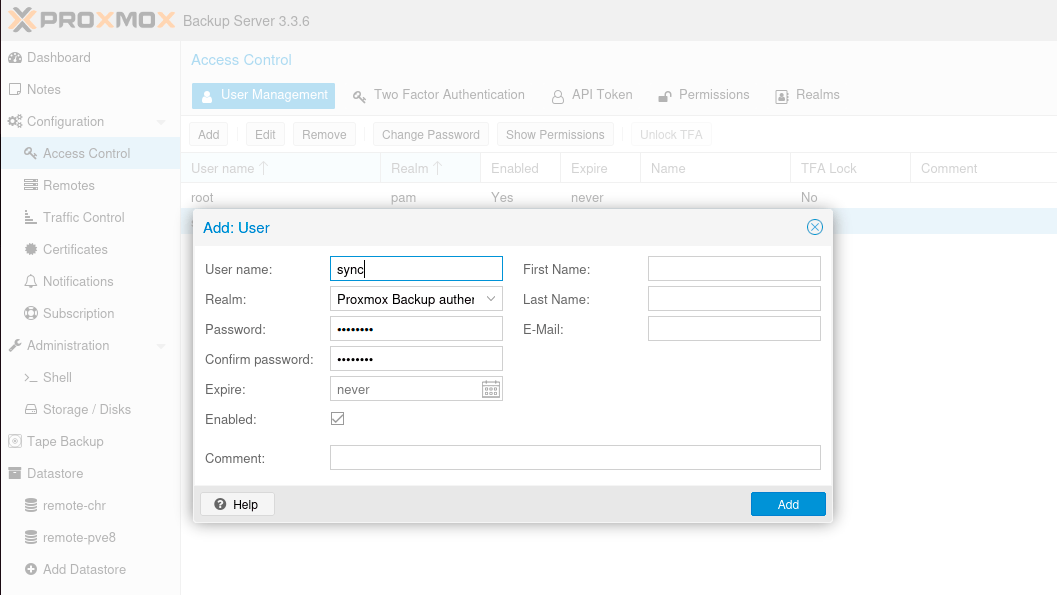Image resolution: width=1057 pixels, height=595 pixels.
Task: Click the remote-chr datastore icon
Action: coord(31,506)
